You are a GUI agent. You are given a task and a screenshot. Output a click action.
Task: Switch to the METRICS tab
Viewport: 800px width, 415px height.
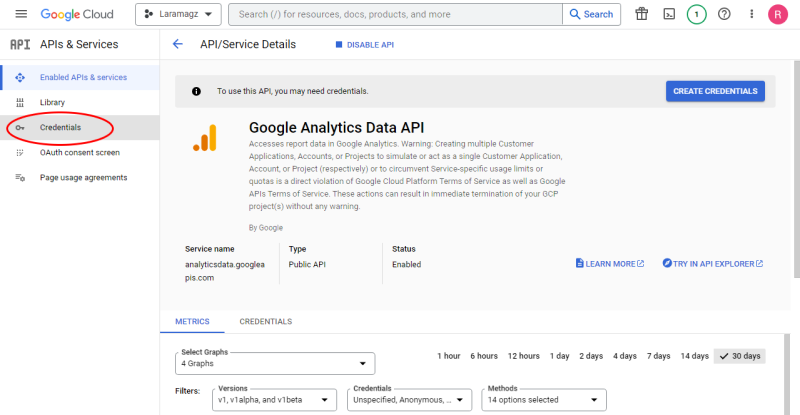click(192, 322)
